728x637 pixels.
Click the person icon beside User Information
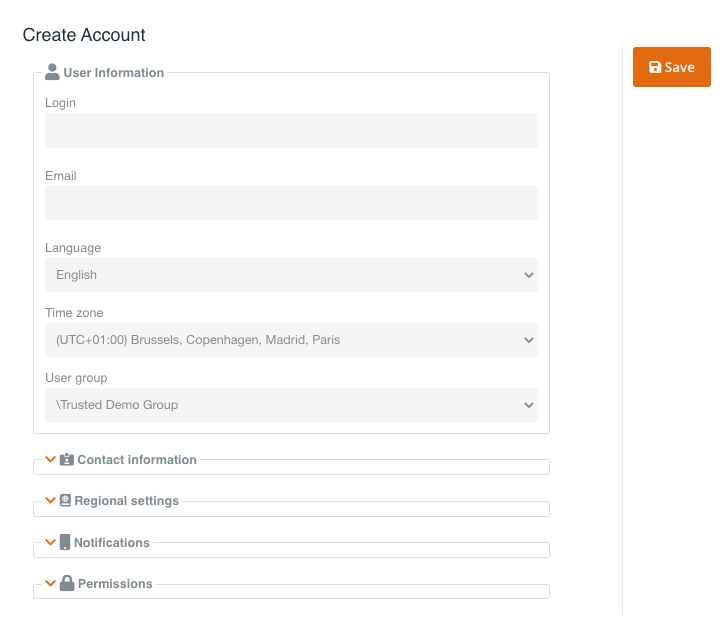(52, 72)
